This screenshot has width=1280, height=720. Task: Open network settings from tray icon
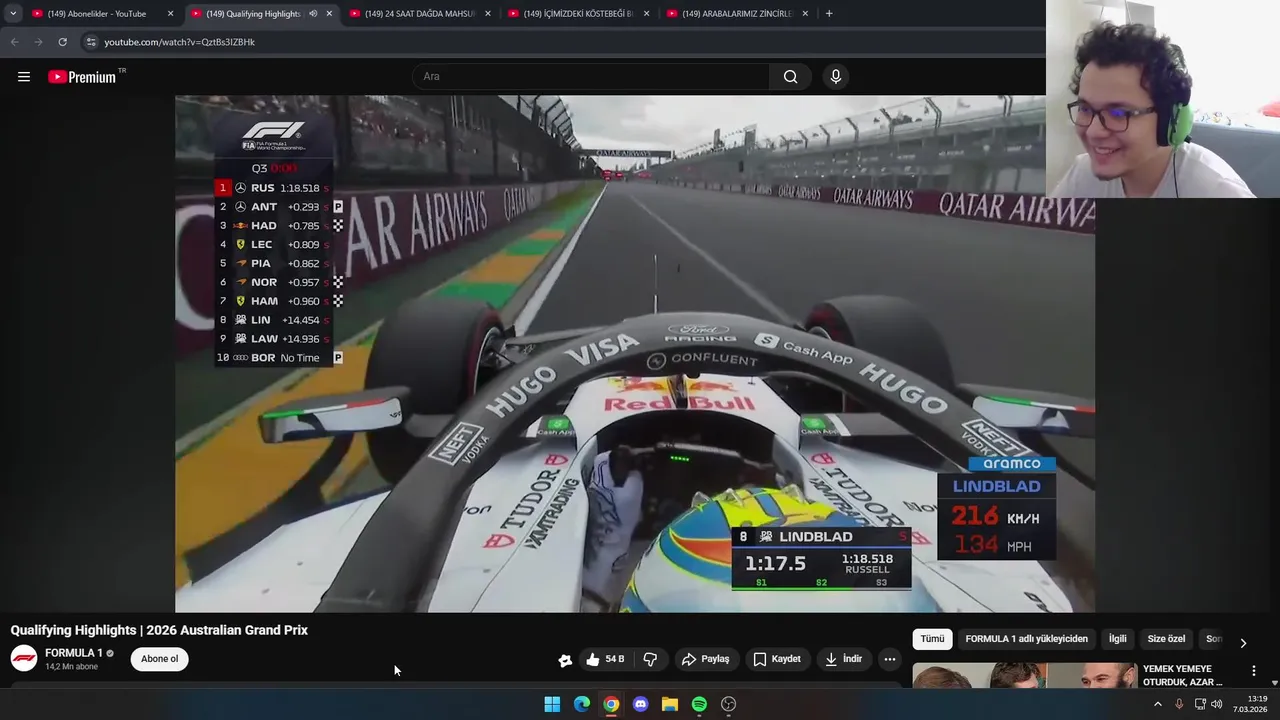point(1200,704)
